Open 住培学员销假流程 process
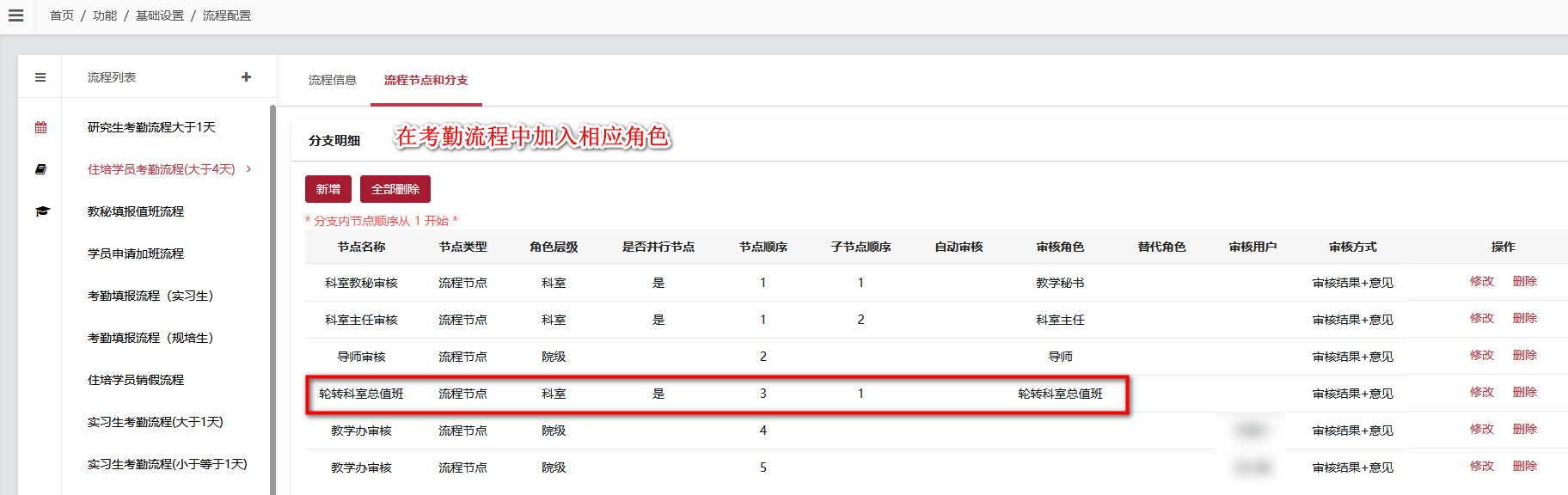The height and width of the screenshot is (495, 1568). (x=136, y=380)
